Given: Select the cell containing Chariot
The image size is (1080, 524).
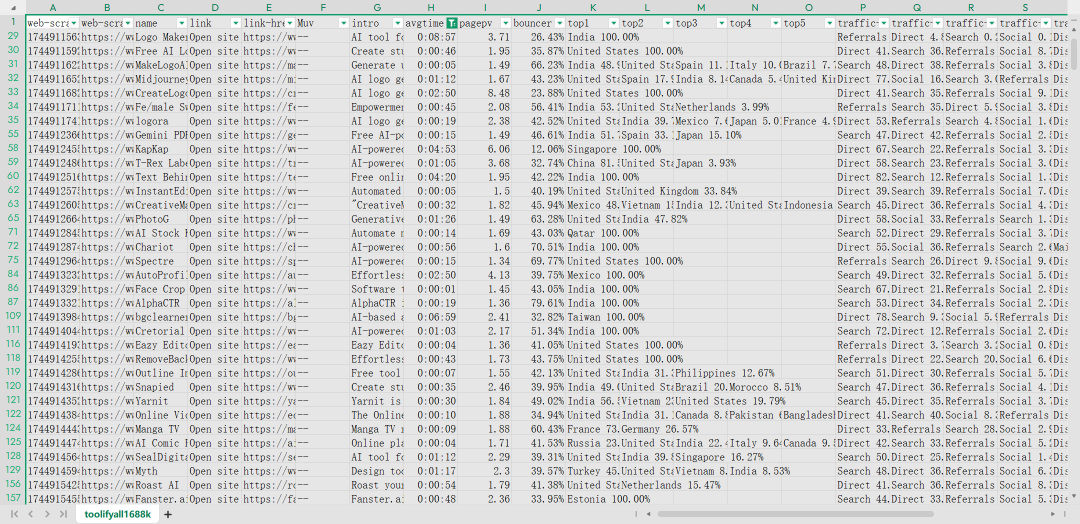Looking at the screenshot, I should click(x=160, y=247).
